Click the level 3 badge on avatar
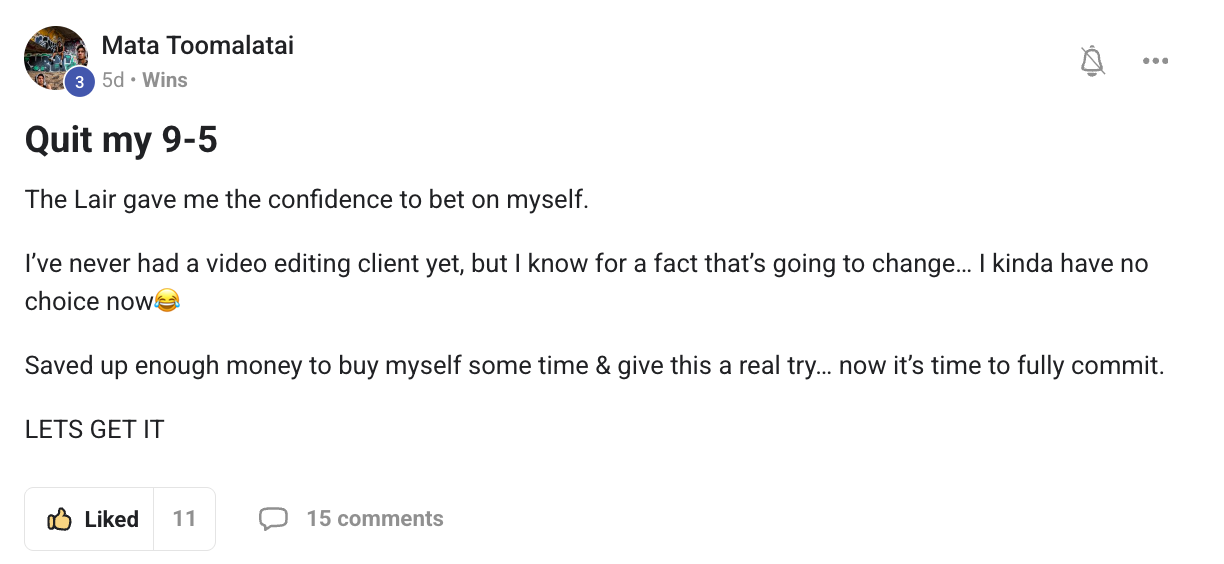The image size is (1224, 564). coord(79,83)
